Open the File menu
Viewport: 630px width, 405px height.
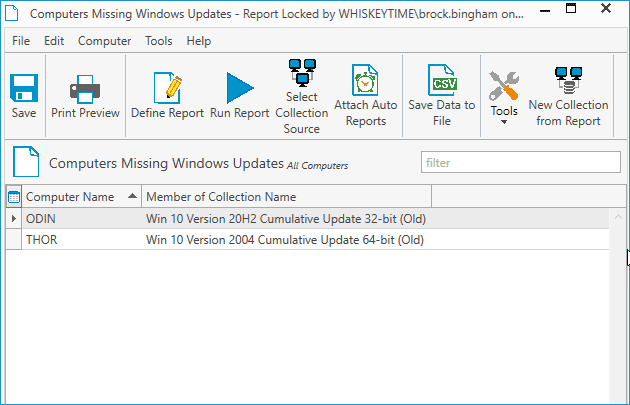[21, 41]
